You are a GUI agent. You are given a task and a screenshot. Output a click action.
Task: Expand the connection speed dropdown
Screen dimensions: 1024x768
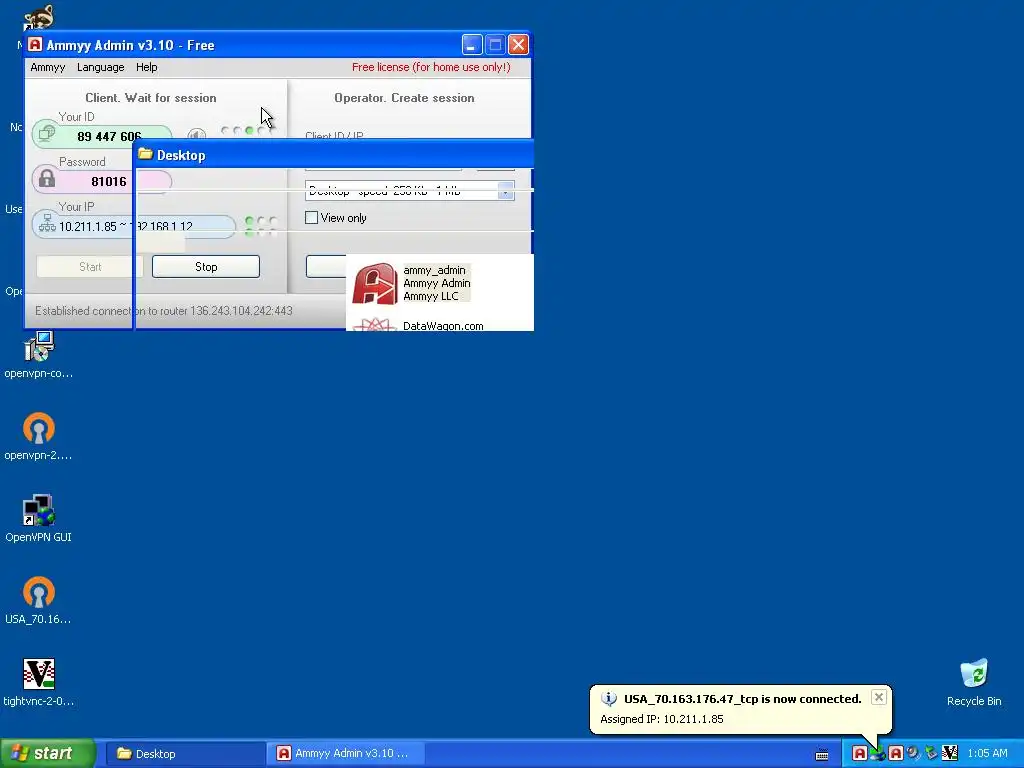[x=505, y=191]
